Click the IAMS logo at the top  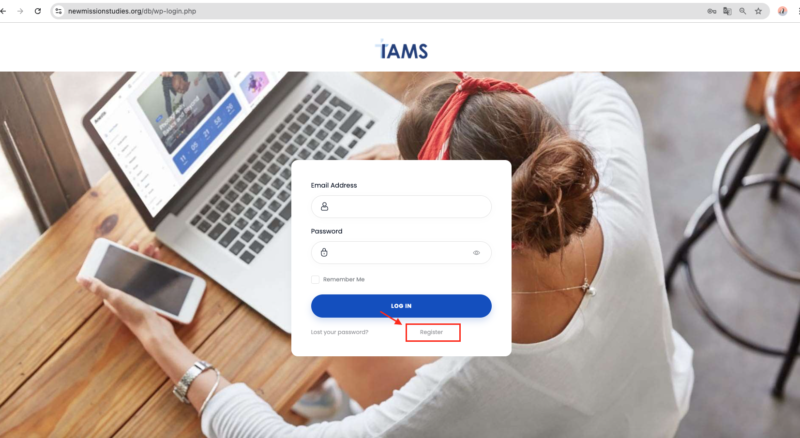(x=402, y=49)
